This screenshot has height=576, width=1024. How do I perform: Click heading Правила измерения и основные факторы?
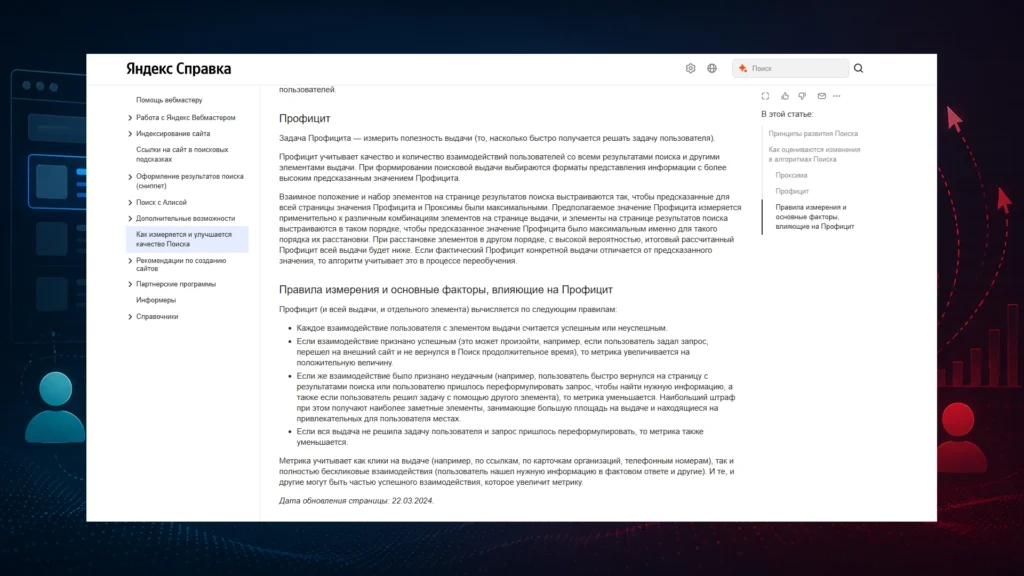[445, 289]
